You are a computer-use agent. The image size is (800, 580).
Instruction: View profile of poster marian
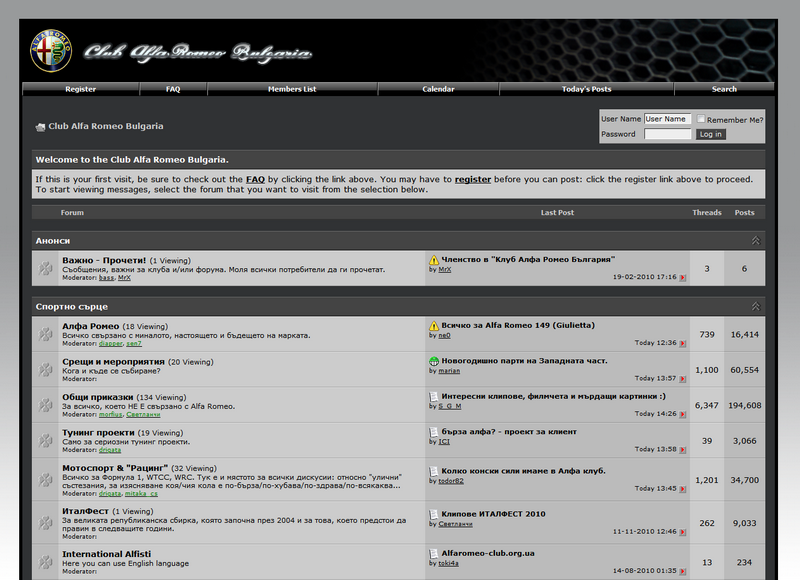pos(449,371)
